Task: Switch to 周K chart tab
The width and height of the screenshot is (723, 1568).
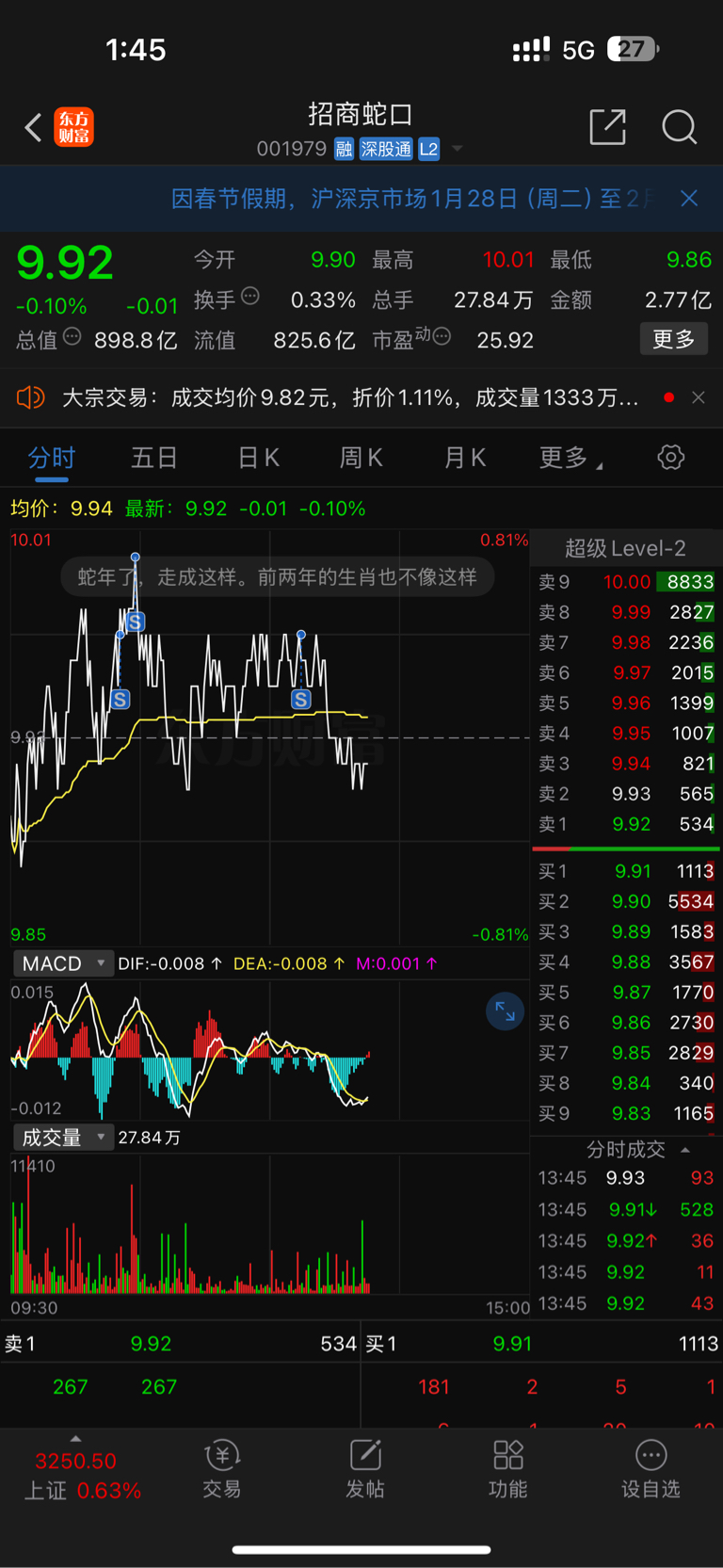Action: pos(361,459)
